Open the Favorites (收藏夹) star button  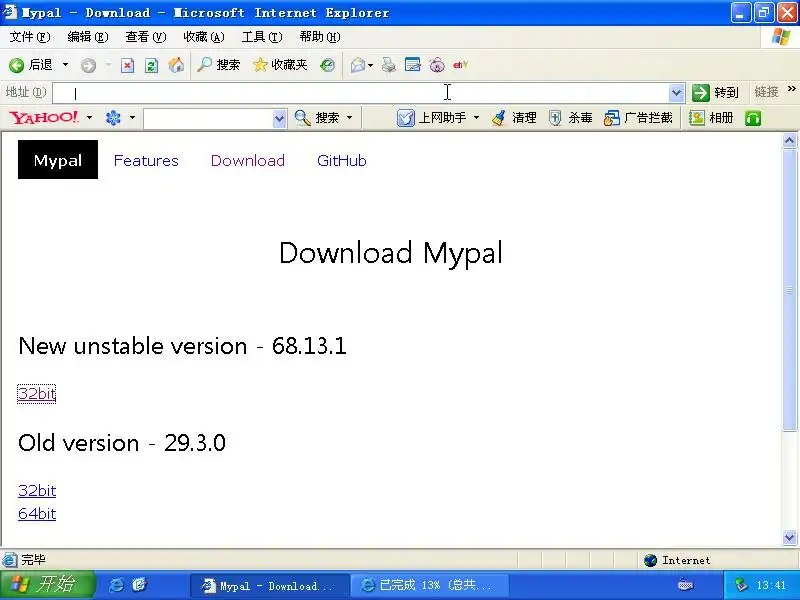280,65
